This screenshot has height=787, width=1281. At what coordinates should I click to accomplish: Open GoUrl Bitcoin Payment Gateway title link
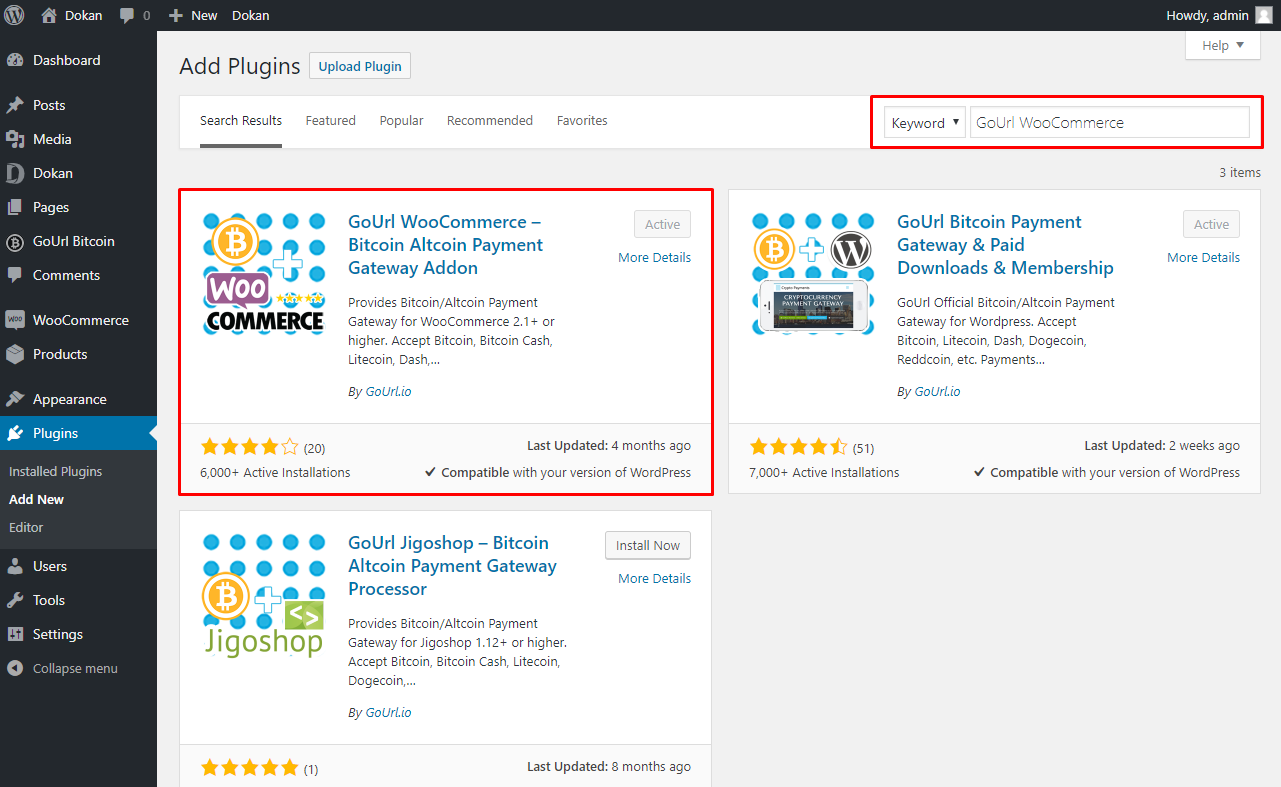click(1005, 245)
